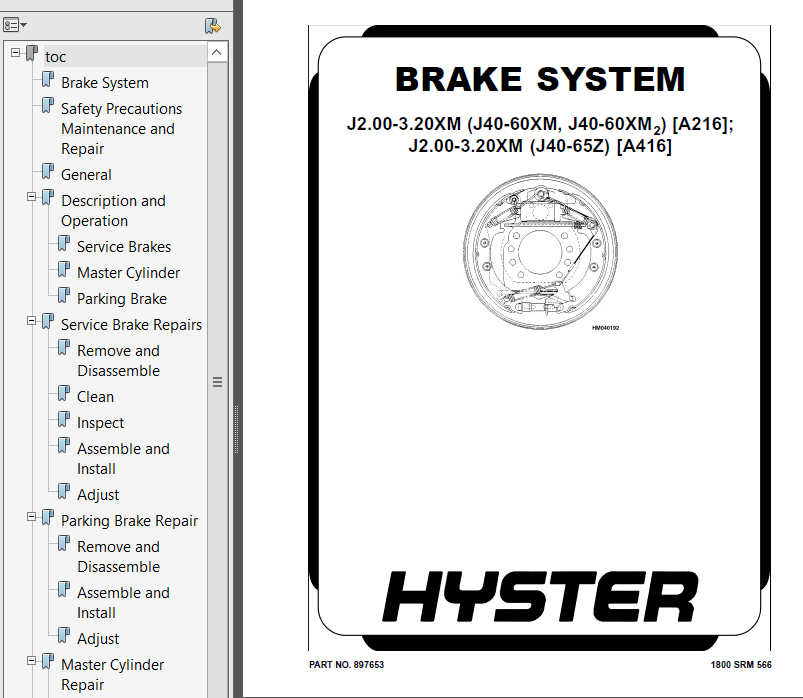Collapse the Master Cylinder Repair section
Viewport: 803px width, 698px height.
click(x=31, y=661)
